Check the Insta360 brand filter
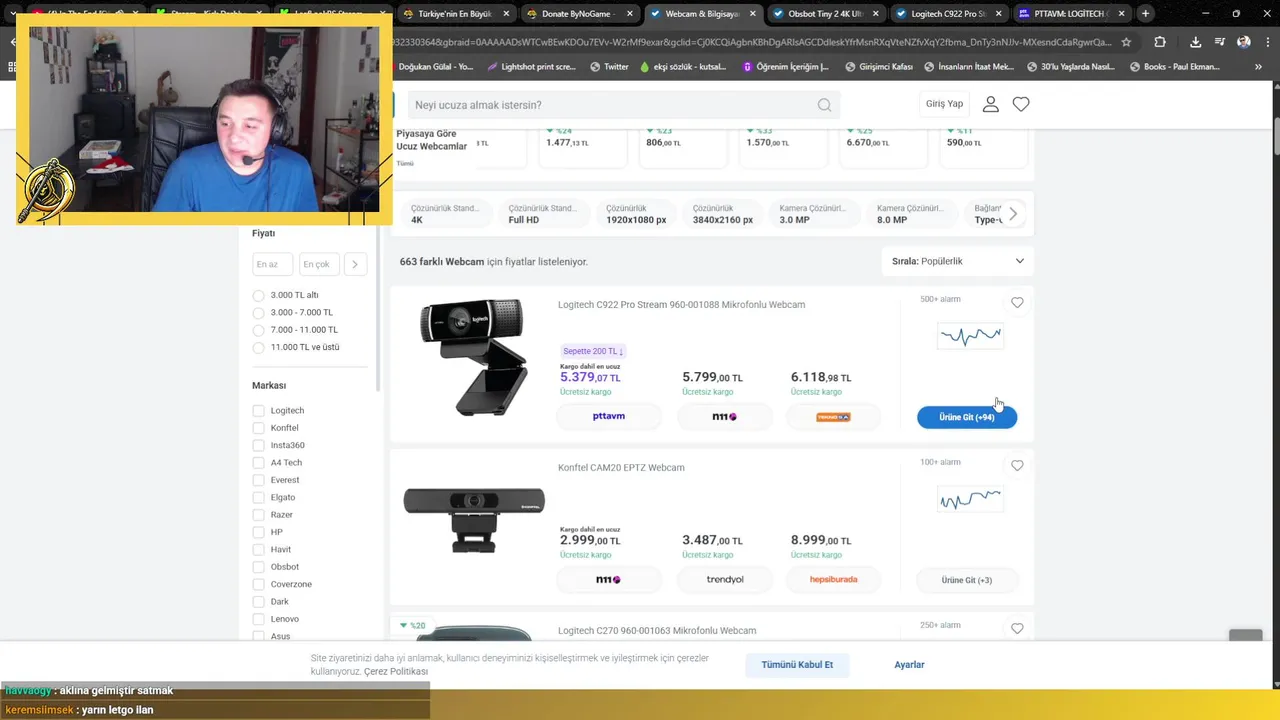This screenshot has width=1280, height=720. (259, 445)
